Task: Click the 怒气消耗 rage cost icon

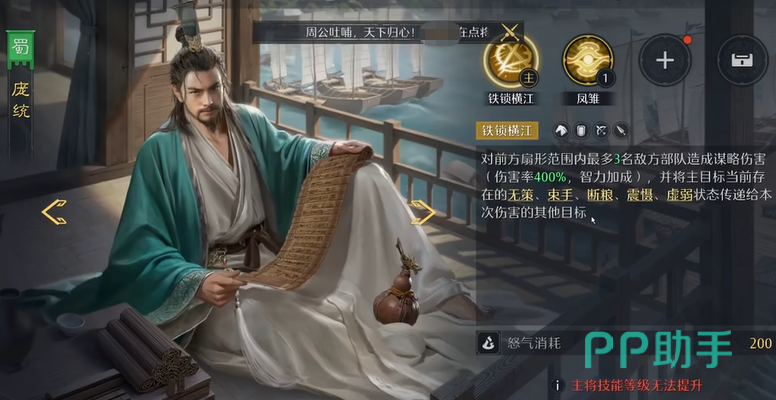Action: 488,343
